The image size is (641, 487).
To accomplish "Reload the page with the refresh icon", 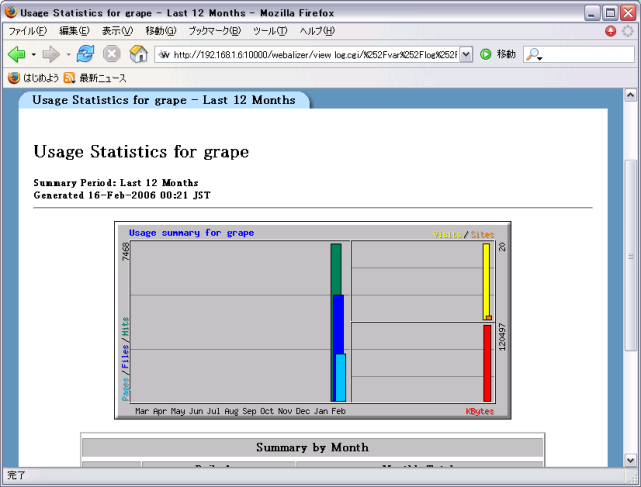I will [x=86, y=54].
